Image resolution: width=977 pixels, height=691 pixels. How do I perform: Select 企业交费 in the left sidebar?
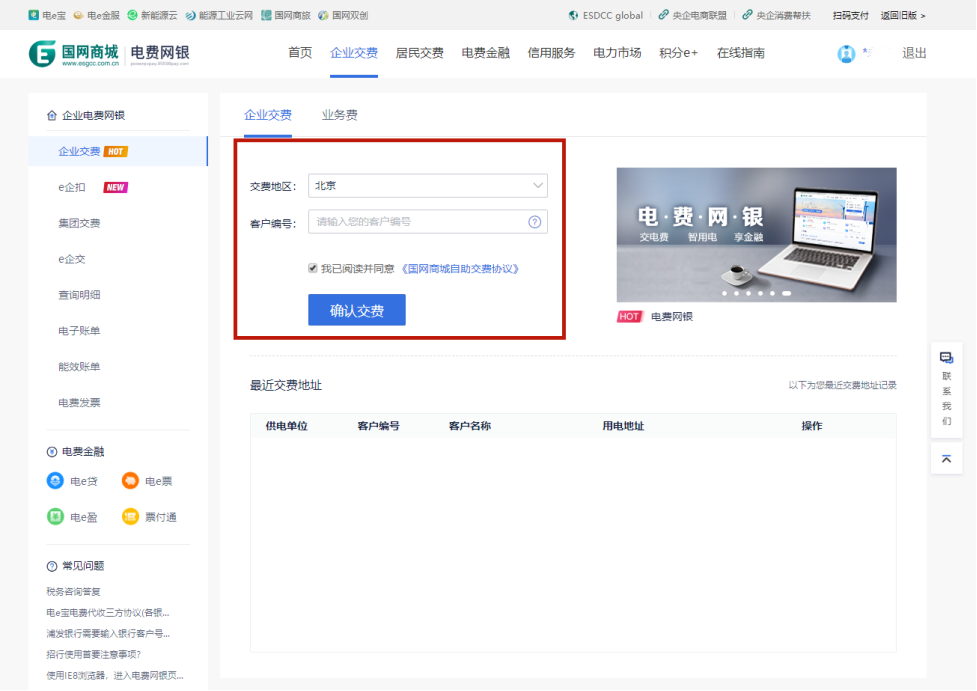pos(118,151)
